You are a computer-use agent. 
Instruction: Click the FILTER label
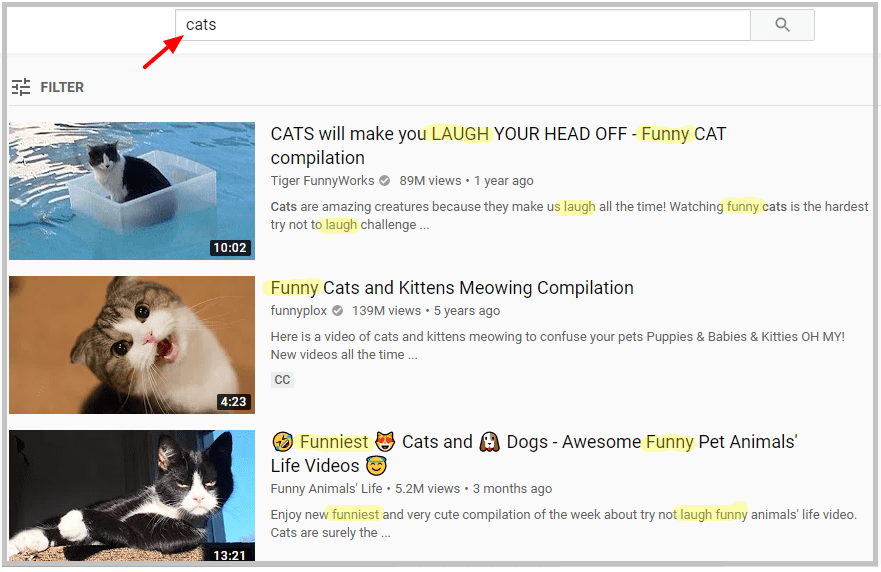62,87
